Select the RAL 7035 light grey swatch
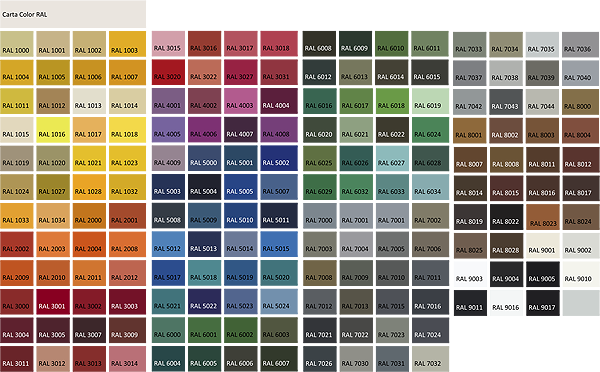The image size is (600, 372). 542,45
